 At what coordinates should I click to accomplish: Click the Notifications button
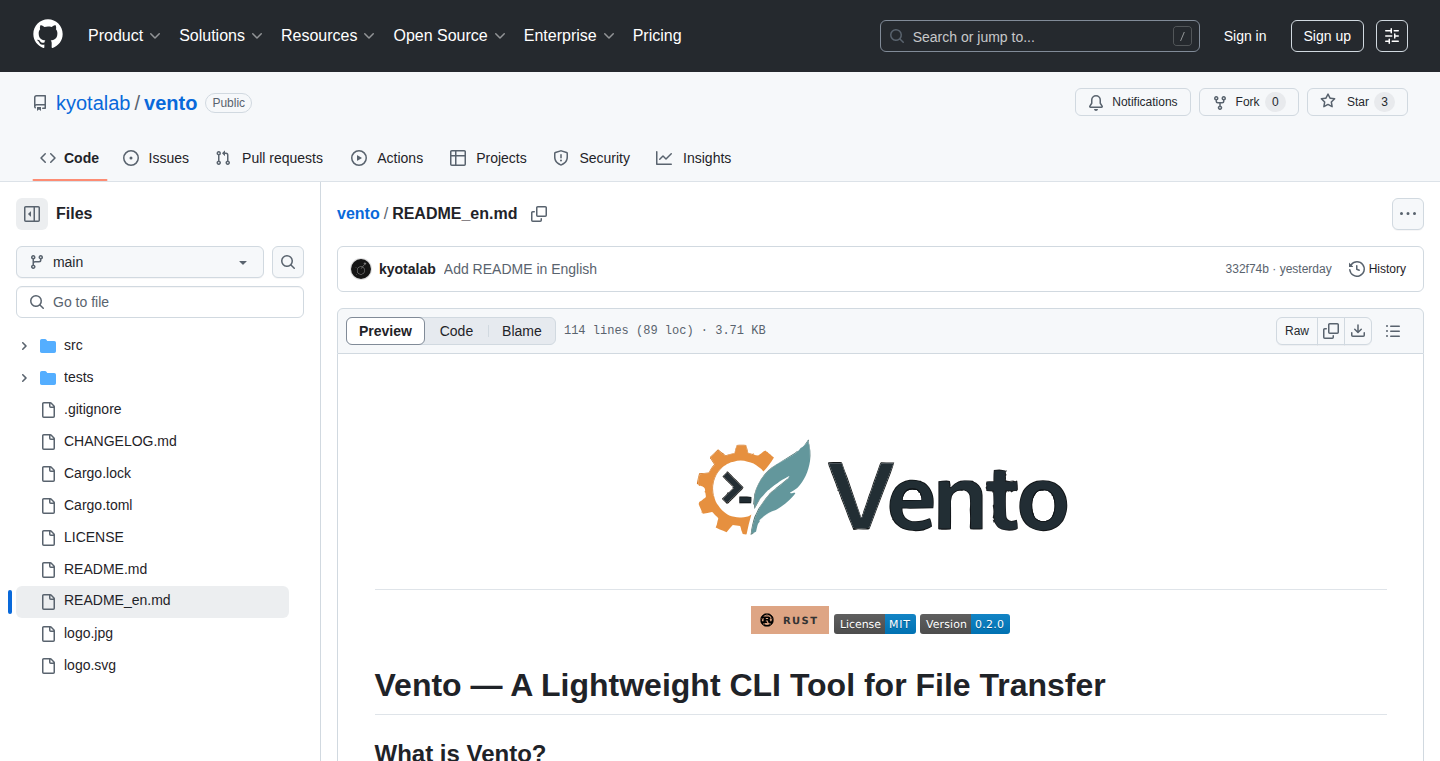tap(1133, 102)
